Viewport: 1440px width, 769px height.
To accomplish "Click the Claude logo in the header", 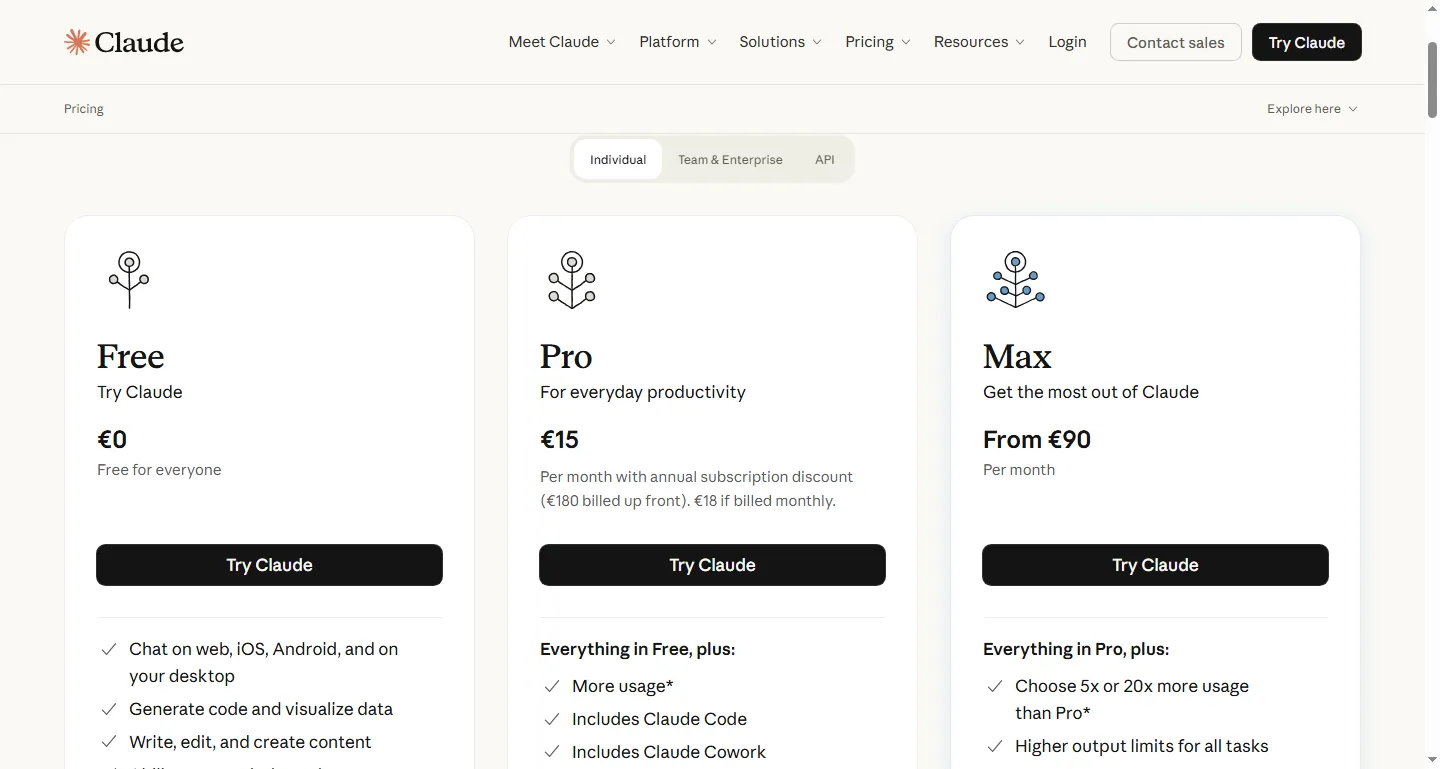I will pos(124,42).
